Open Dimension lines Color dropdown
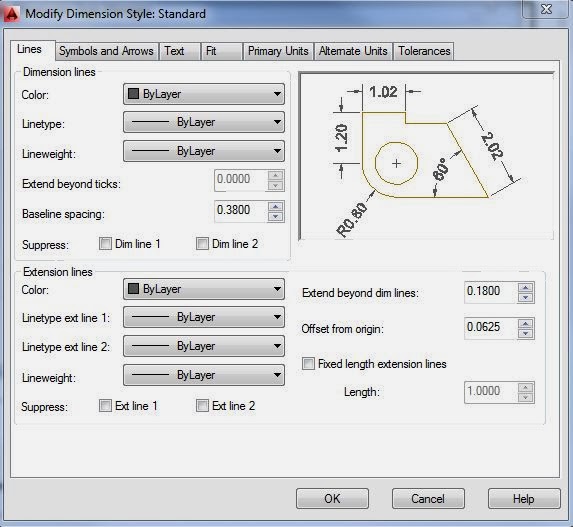The width and height of the screenshot is (573, 527). point(204,94)
